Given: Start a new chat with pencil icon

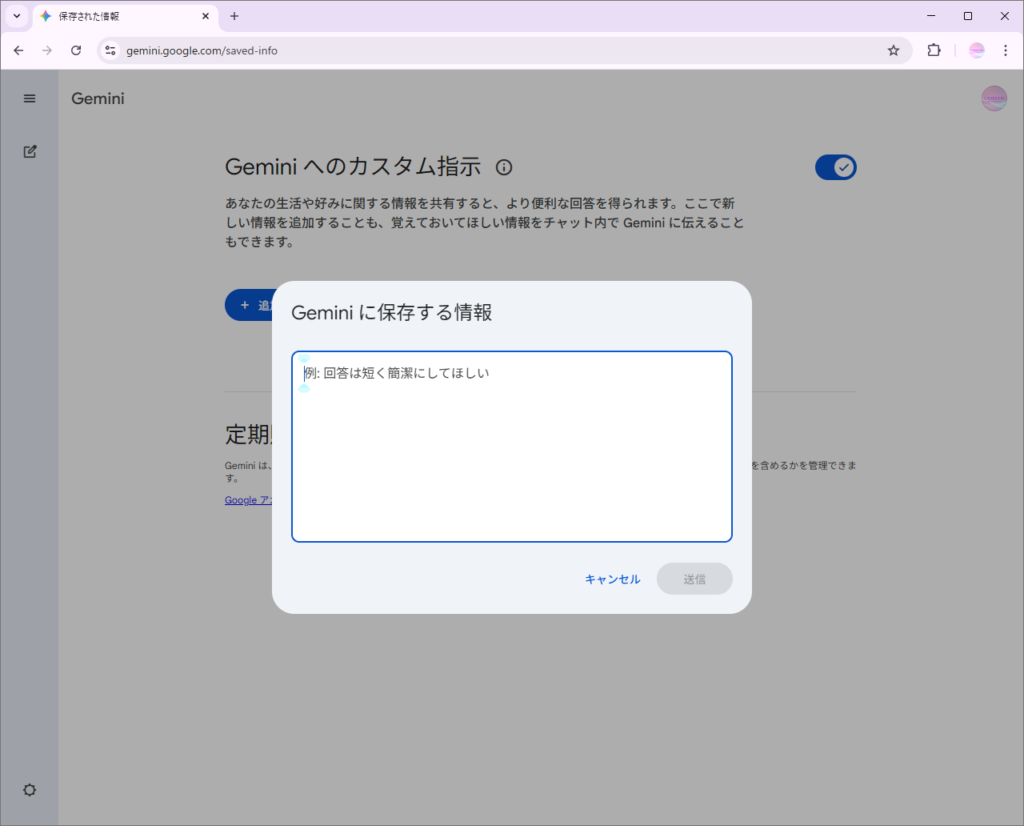Looking at the screenshot, I should (x=29, y=152).
